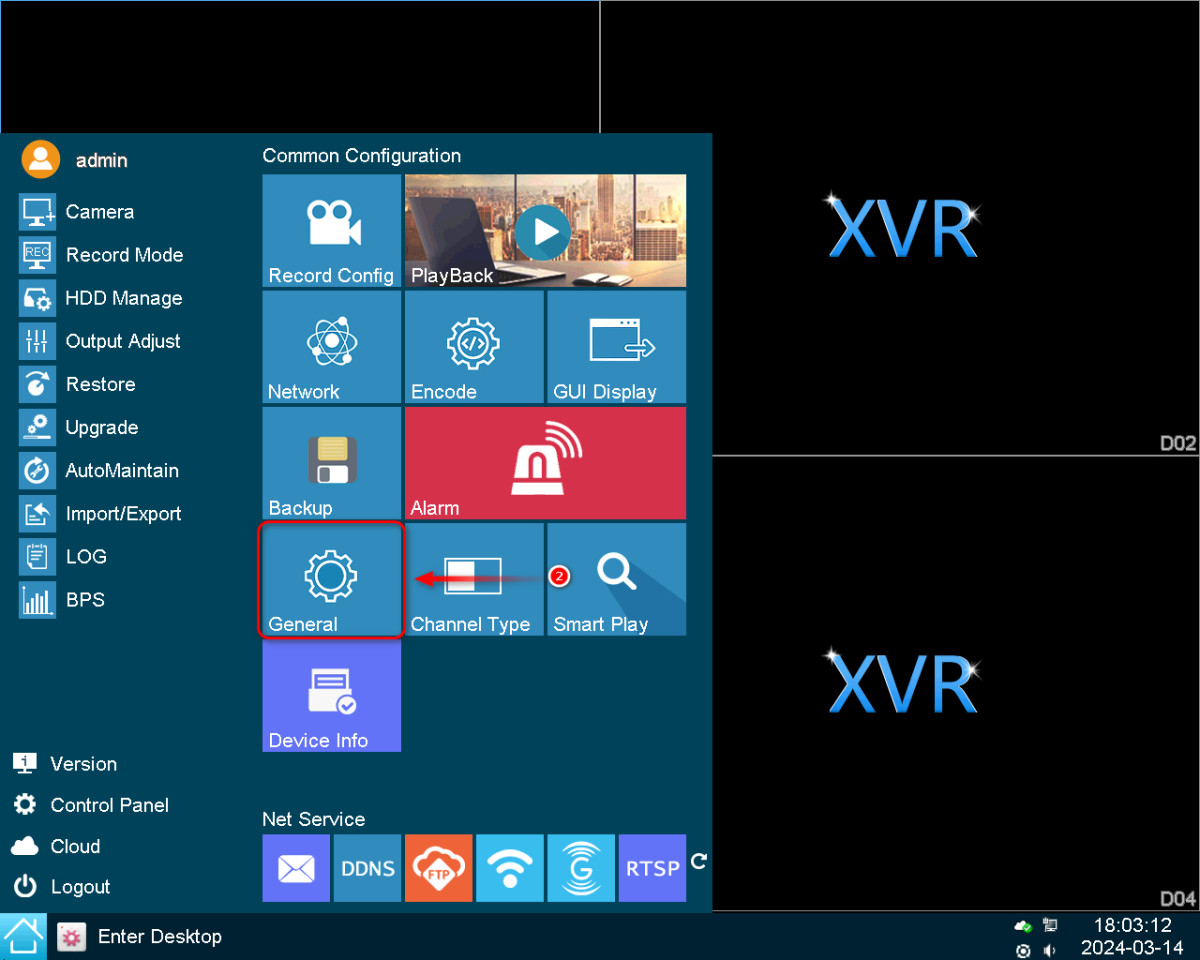Open the General settings gear tile
Image resolution: width=1200 pixels, height=960 pixels.
pos(331,579)
